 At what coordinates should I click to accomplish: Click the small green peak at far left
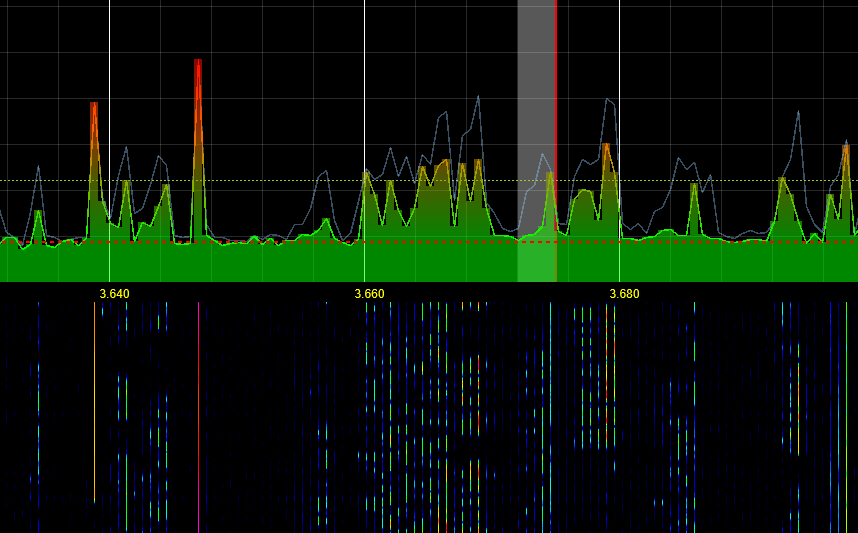[38, 213]
